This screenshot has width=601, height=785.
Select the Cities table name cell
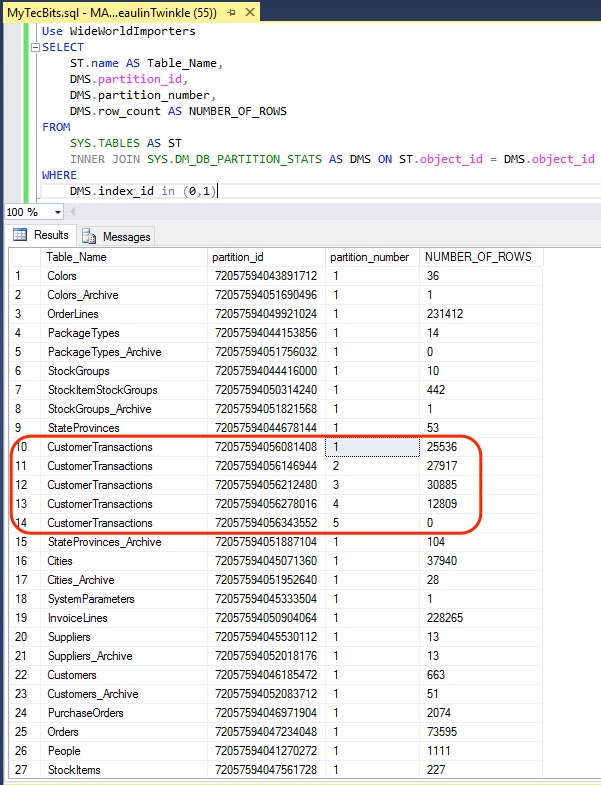coord(124,561)
